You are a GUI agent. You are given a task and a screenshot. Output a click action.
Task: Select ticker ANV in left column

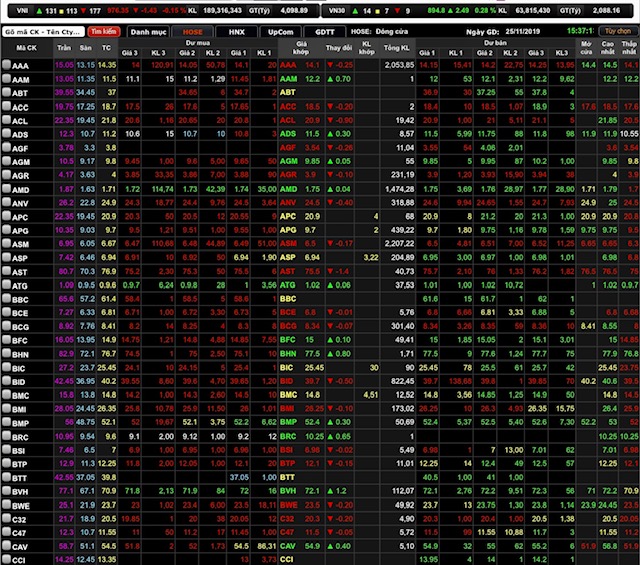tap(20, 203)
